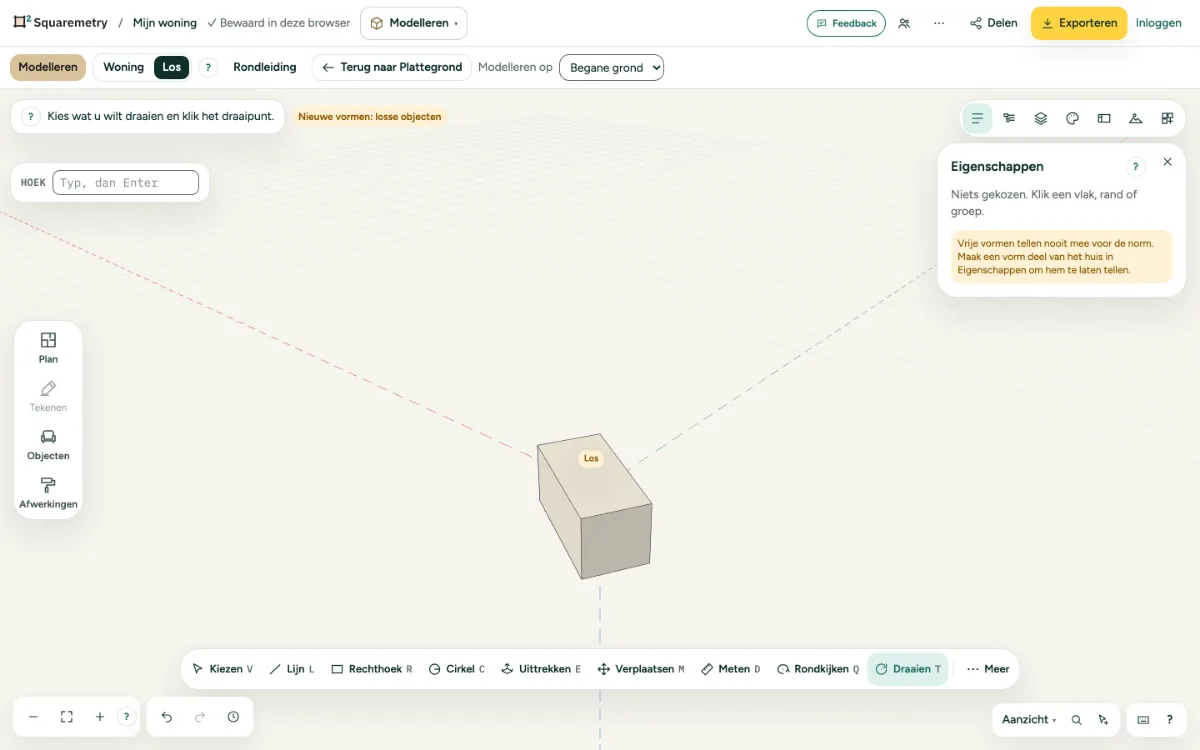Click the Draaien rotate tool
Screen dimensions: 1200x750
click(908, 669)
